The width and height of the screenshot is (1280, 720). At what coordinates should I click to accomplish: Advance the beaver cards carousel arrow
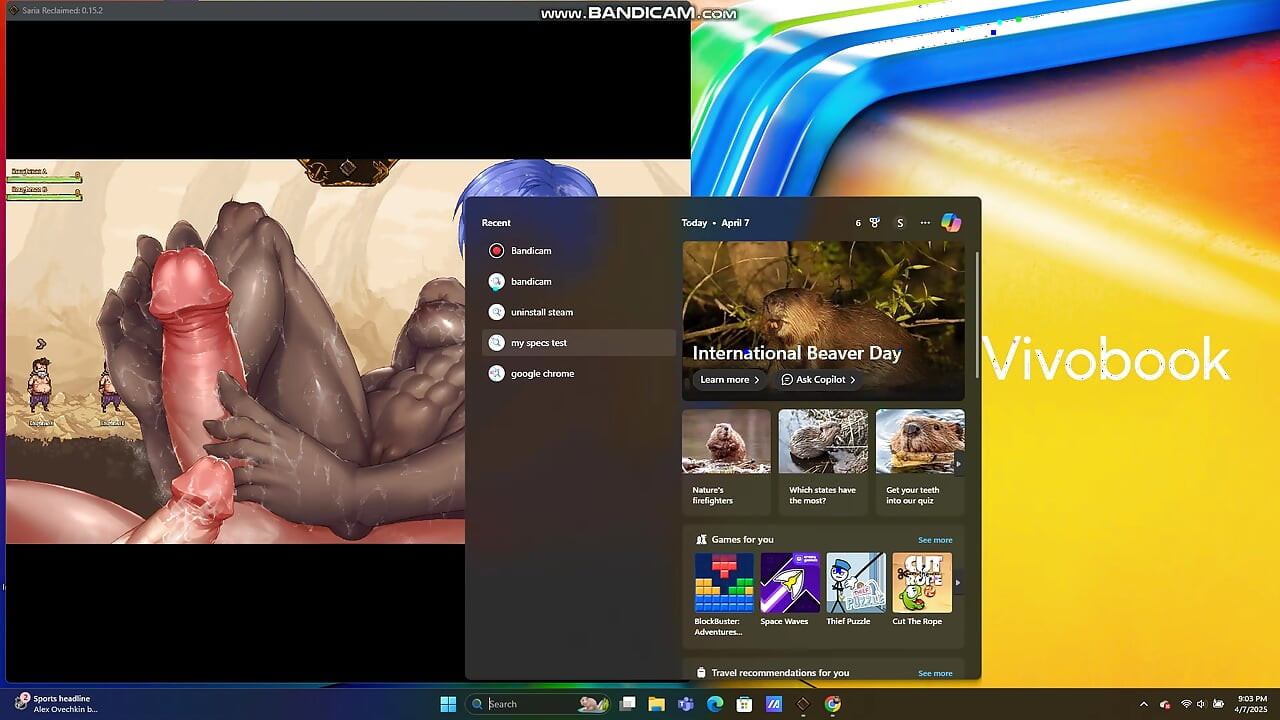[958, 464]
